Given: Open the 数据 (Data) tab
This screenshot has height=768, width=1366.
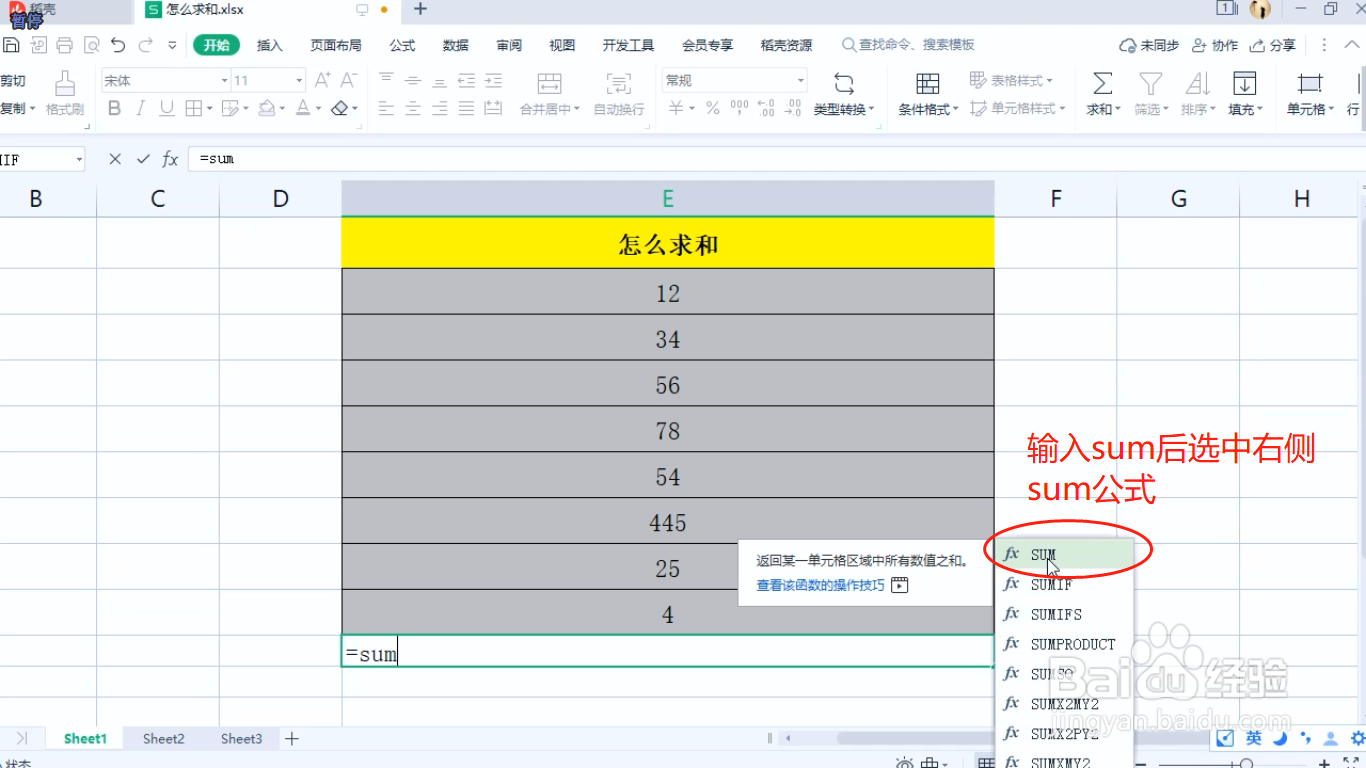Looking at the screenshot, I should tap(456, 45).
